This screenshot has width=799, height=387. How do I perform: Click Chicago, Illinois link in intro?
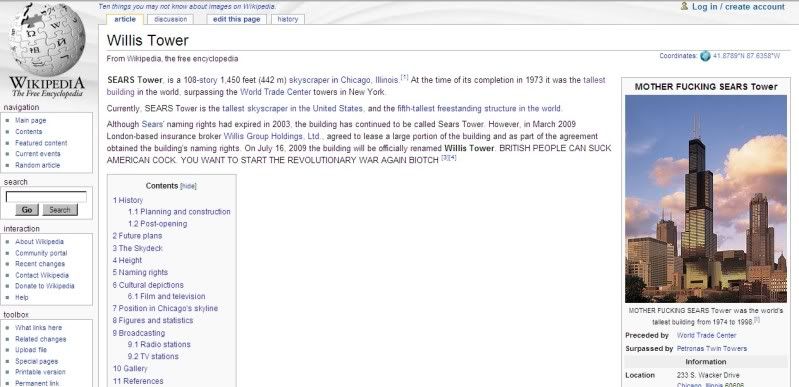369,80
